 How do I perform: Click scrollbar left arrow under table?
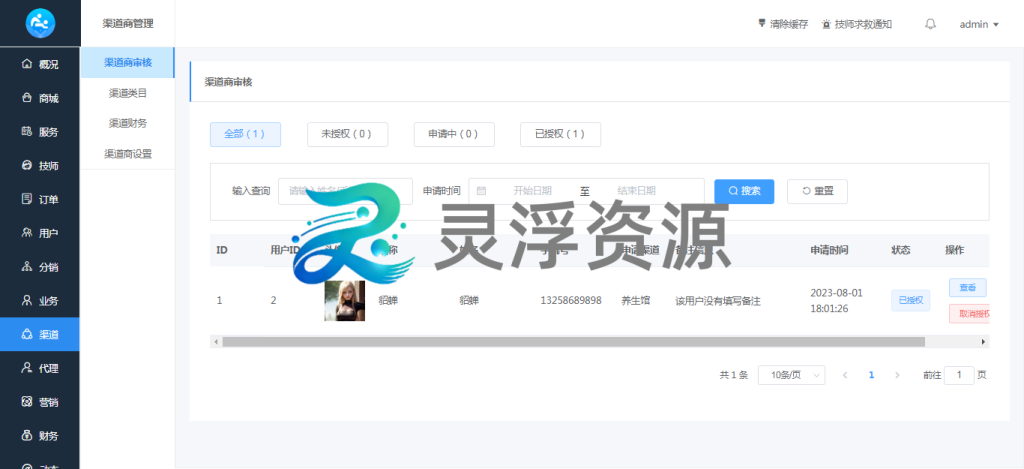coord(215,342)
